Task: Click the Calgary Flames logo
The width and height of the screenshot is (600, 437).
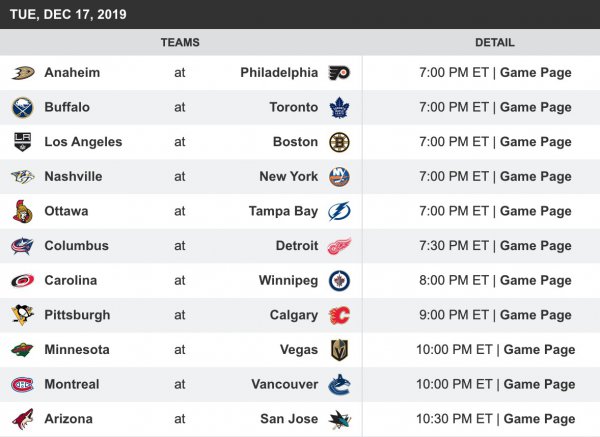Action: click(x=340, y=315)
